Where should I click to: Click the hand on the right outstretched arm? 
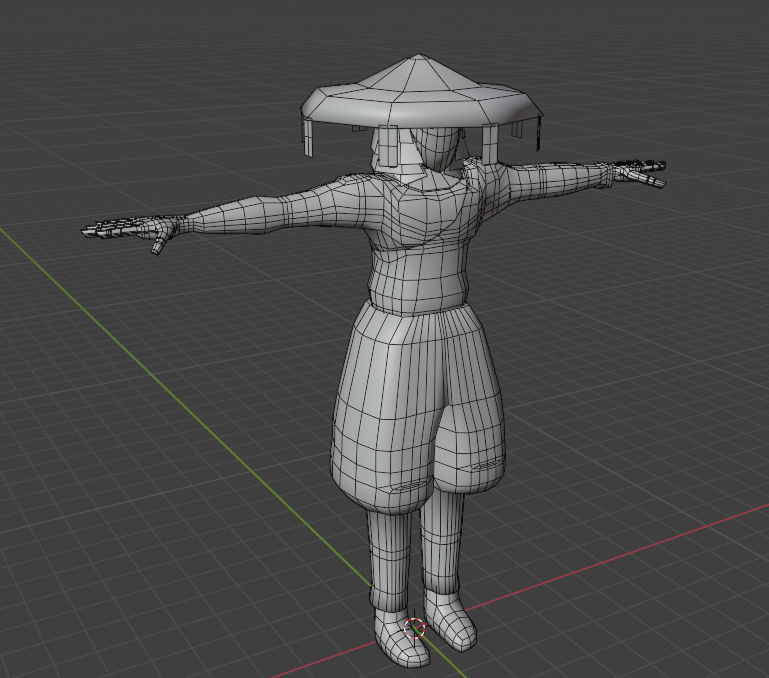click(x=637, y=172)
